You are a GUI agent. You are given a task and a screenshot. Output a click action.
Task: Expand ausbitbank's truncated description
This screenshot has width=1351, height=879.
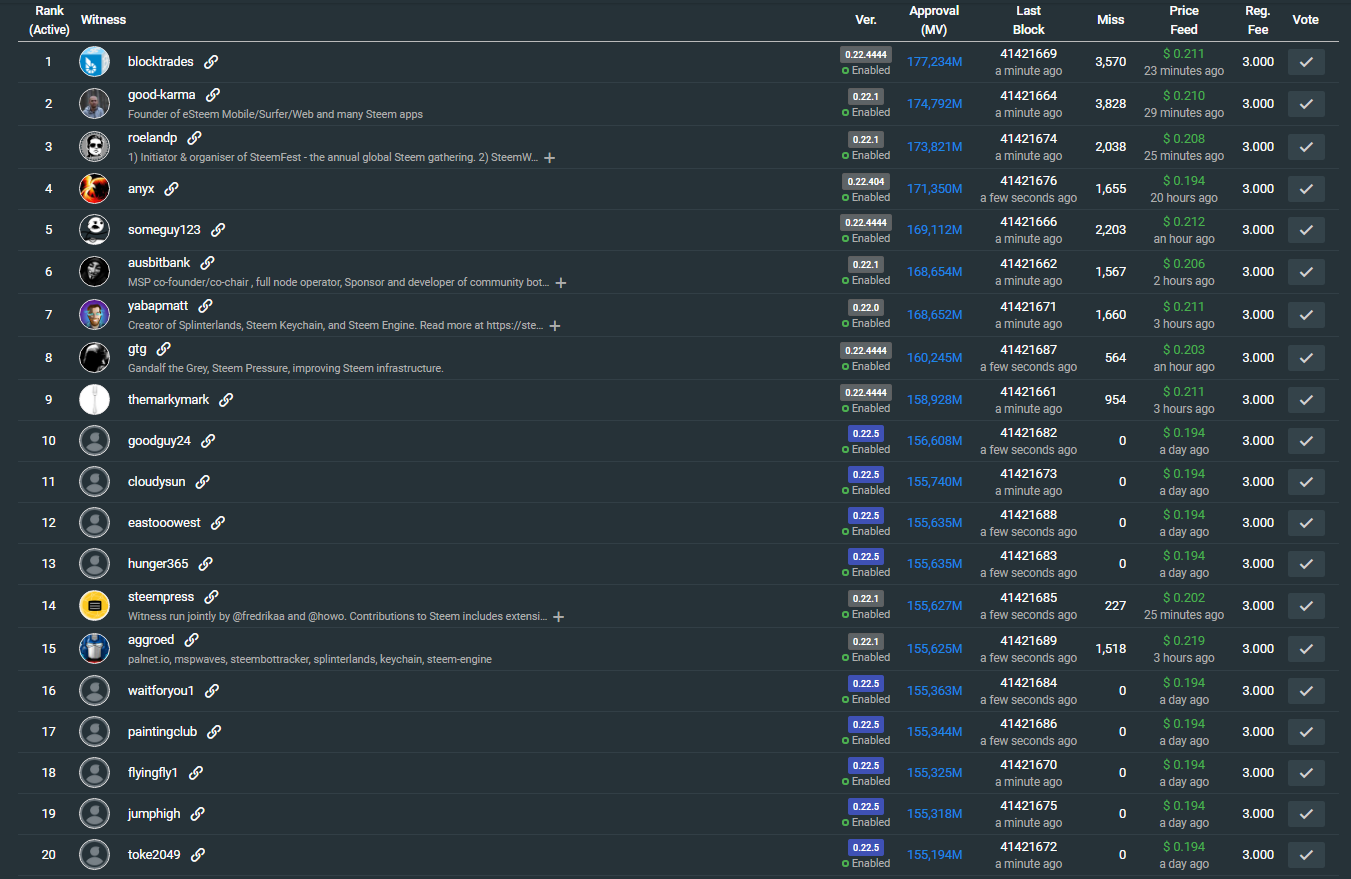click(561, 283)
